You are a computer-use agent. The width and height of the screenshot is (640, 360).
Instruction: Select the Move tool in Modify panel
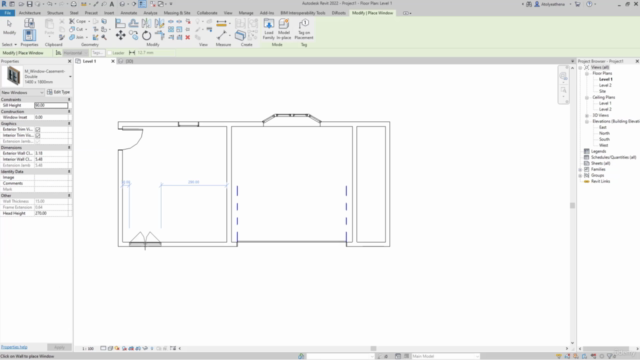120,35
